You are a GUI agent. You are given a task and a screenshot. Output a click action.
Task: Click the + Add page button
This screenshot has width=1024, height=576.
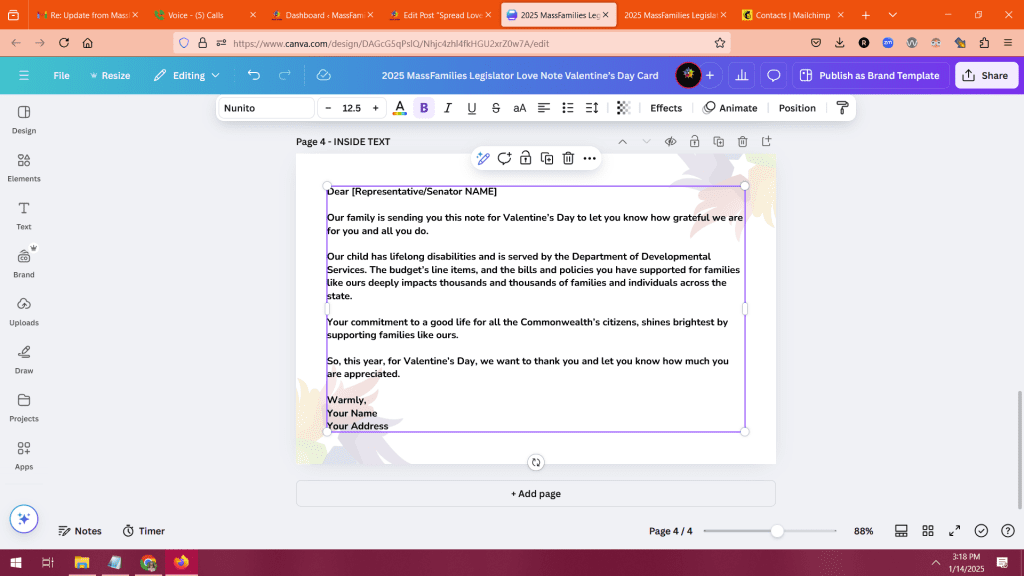click(x=536, y=494)
